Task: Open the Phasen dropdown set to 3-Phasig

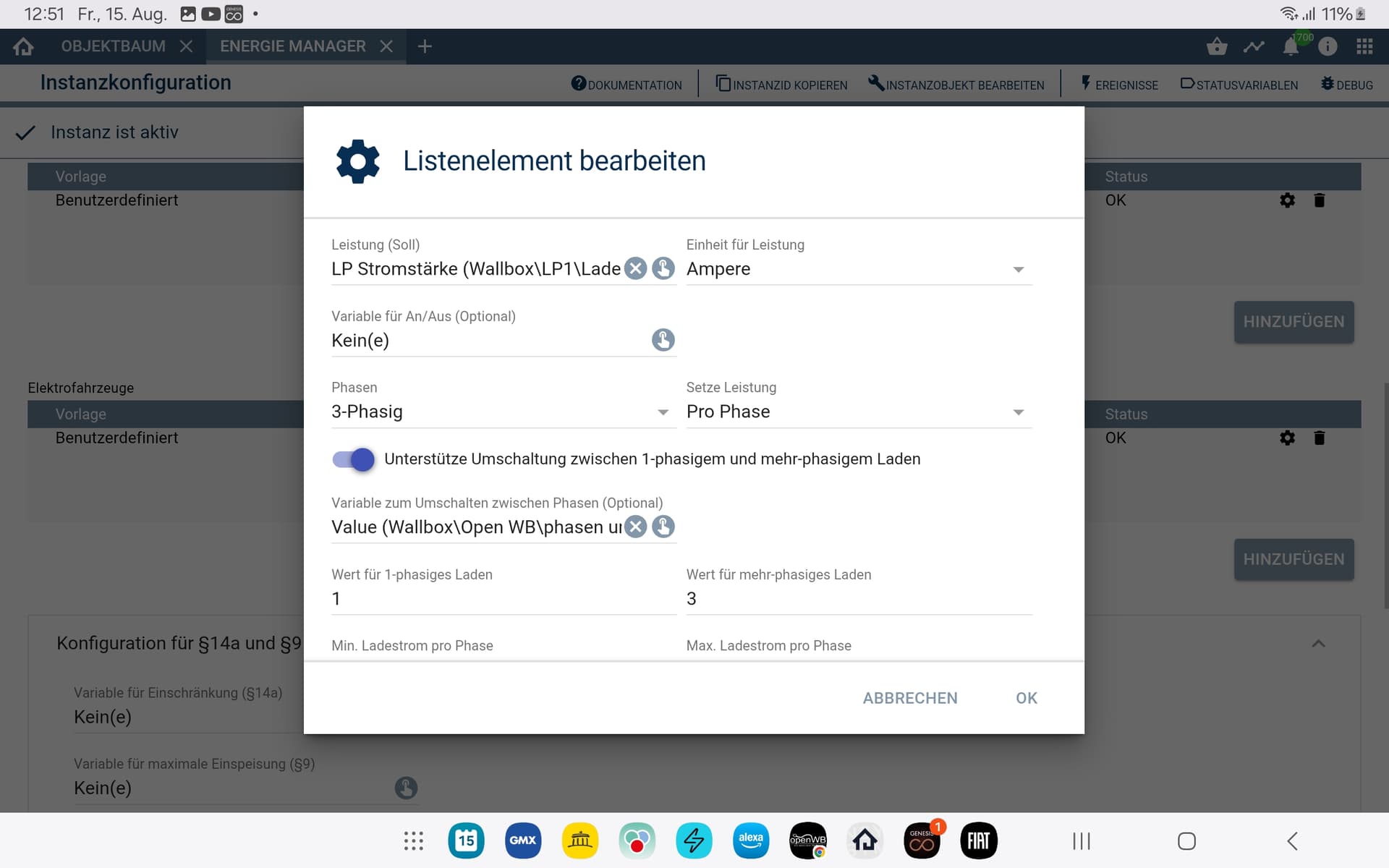Action: (503, 412)
